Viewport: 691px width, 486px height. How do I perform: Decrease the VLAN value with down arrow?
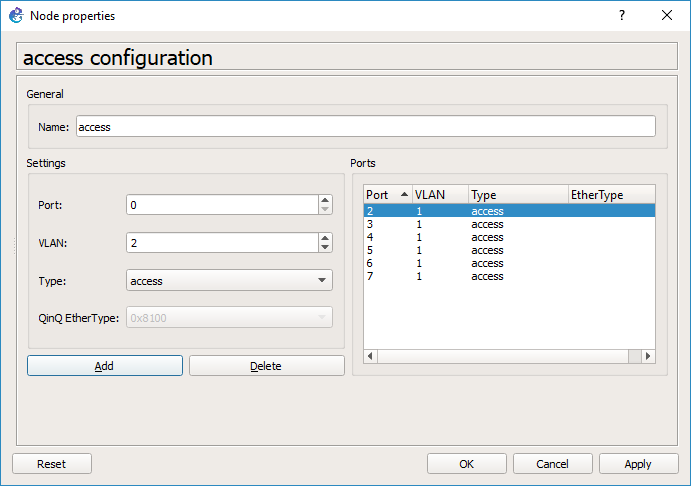tap(325, 247)
